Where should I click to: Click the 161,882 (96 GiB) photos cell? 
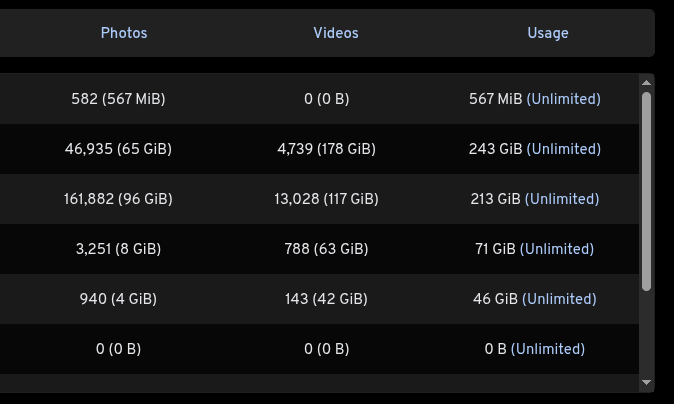[x=118, y=199]
